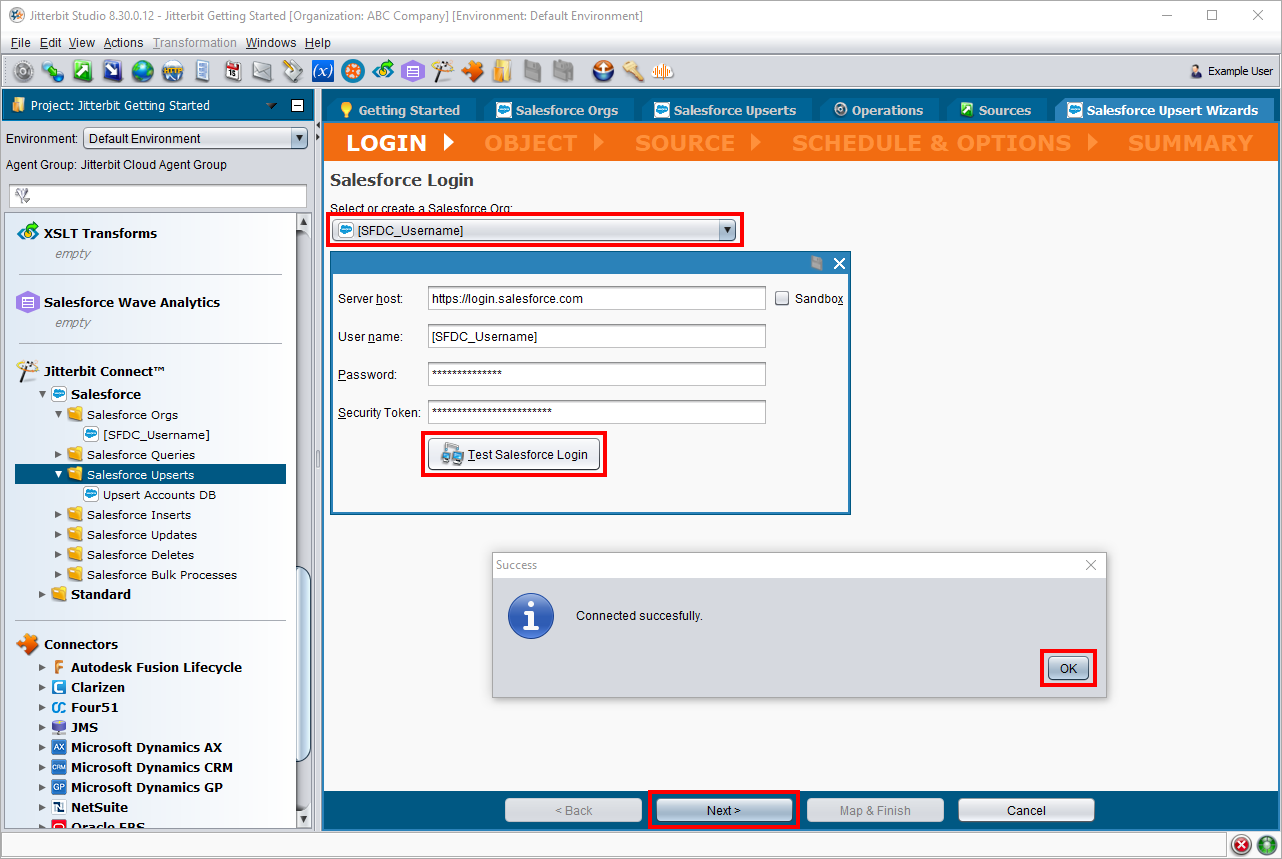Click the project tree vertical scrollbar

304,500
